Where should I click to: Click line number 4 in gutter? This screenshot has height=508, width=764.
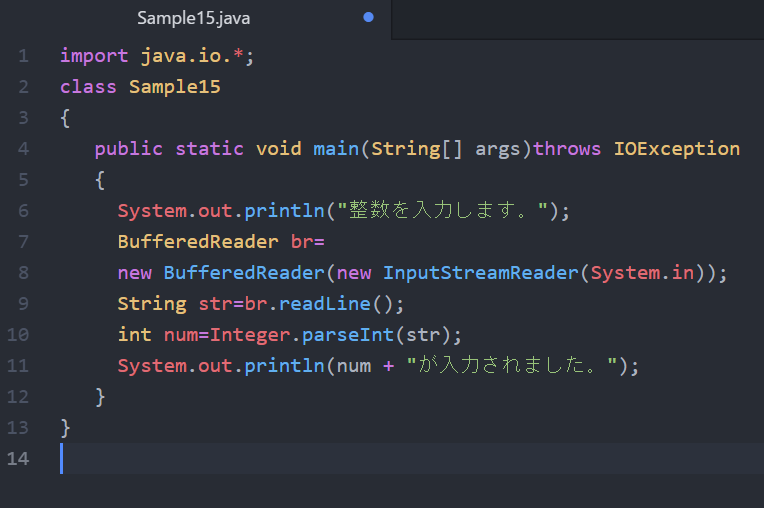23,149
